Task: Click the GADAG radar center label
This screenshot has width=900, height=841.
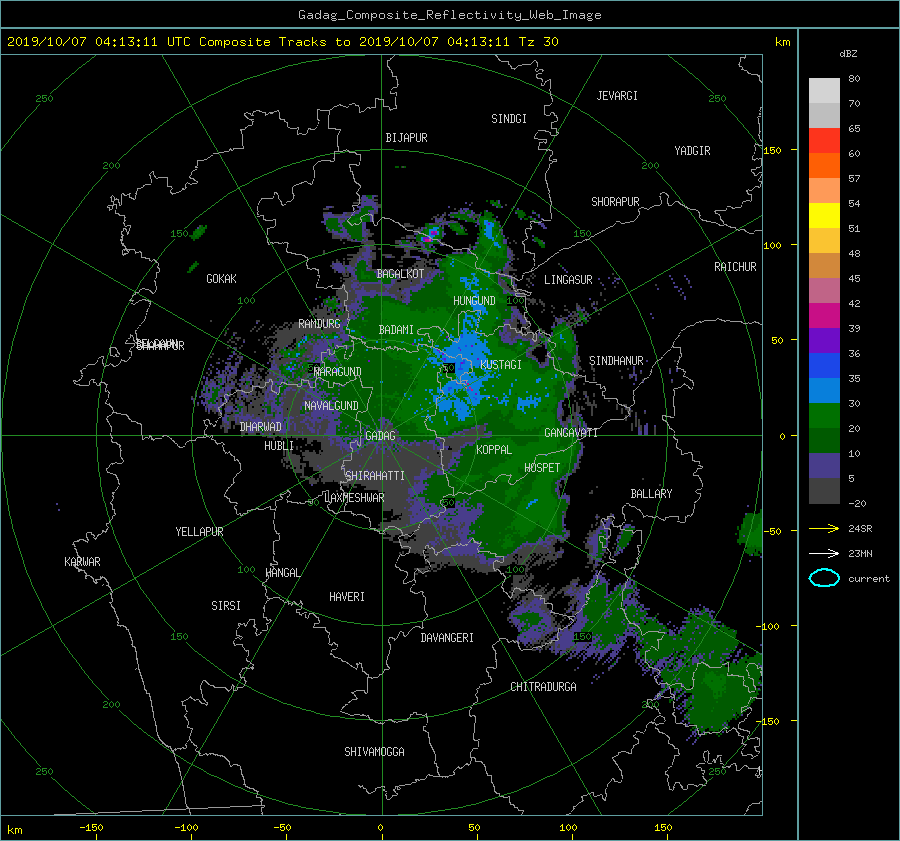Action: pyautogui.click(x=380, y=436)
